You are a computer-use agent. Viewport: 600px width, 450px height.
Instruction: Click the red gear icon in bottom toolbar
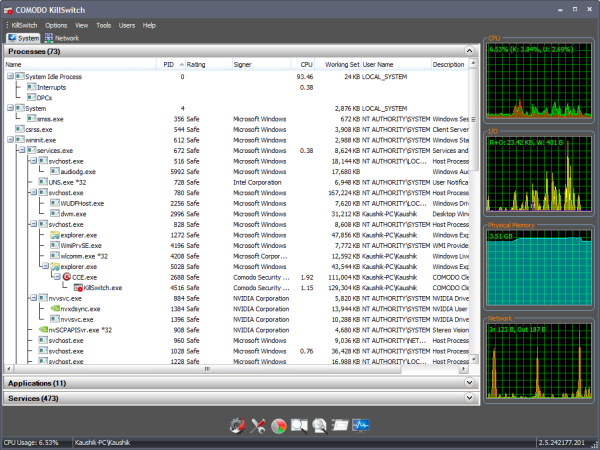tap(236, 424)
